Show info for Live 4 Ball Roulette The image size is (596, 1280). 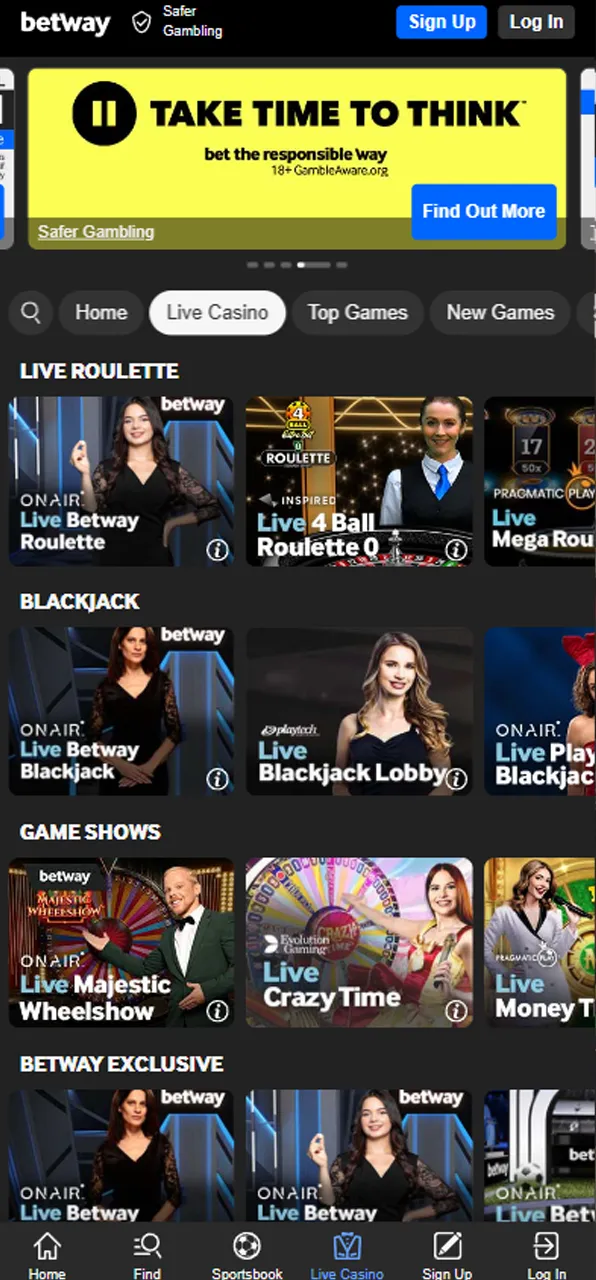[456, 549]
